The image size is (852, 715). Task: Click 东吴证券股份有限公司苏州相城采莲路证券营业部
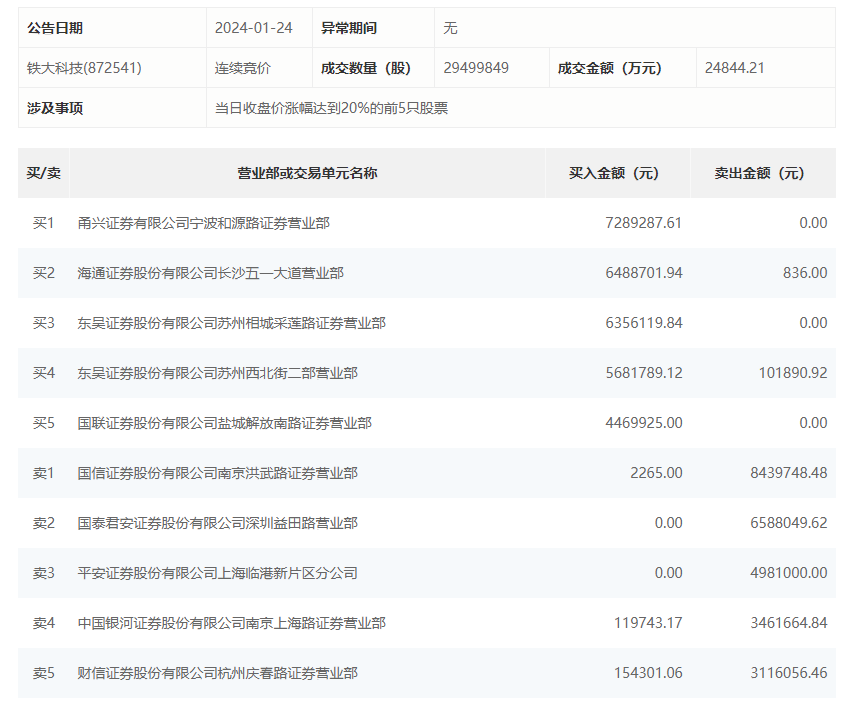pos(231,323)
